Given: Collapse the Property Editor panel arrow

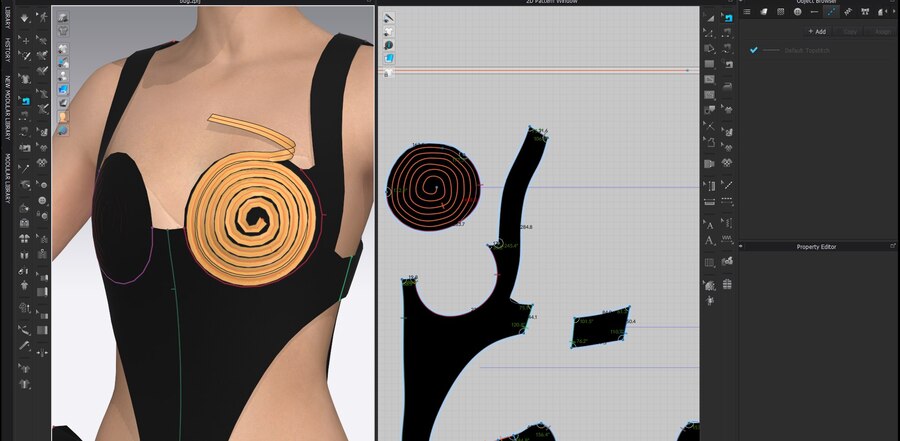Looking at the screenshot, I should click(x=741, y=246).
